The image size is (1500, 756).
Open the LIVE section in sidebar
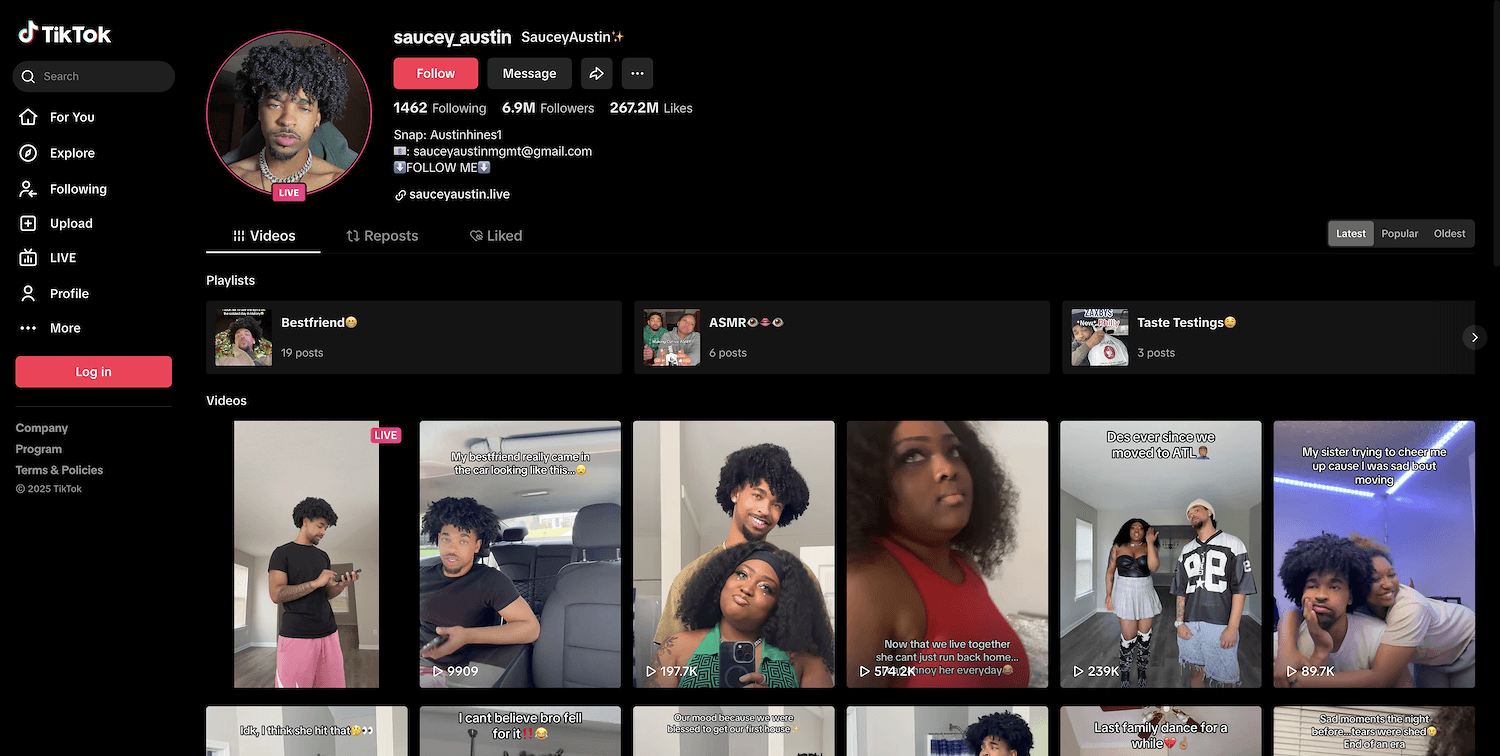tap(62, 258)
